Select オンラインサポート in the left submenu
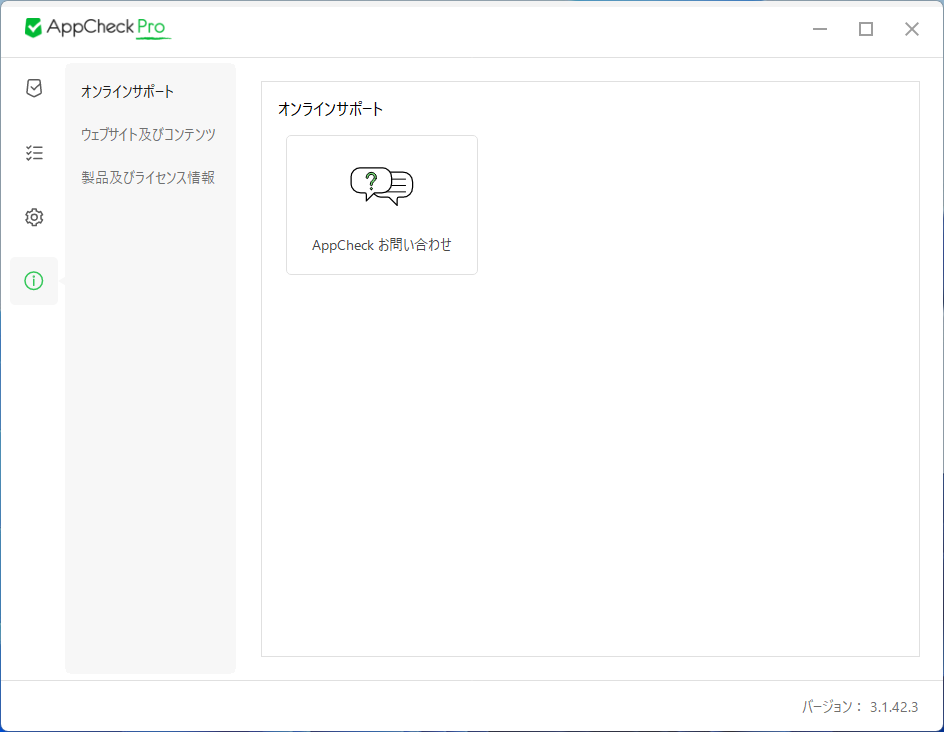The image size is (944, 732). (x=127, y=92)
